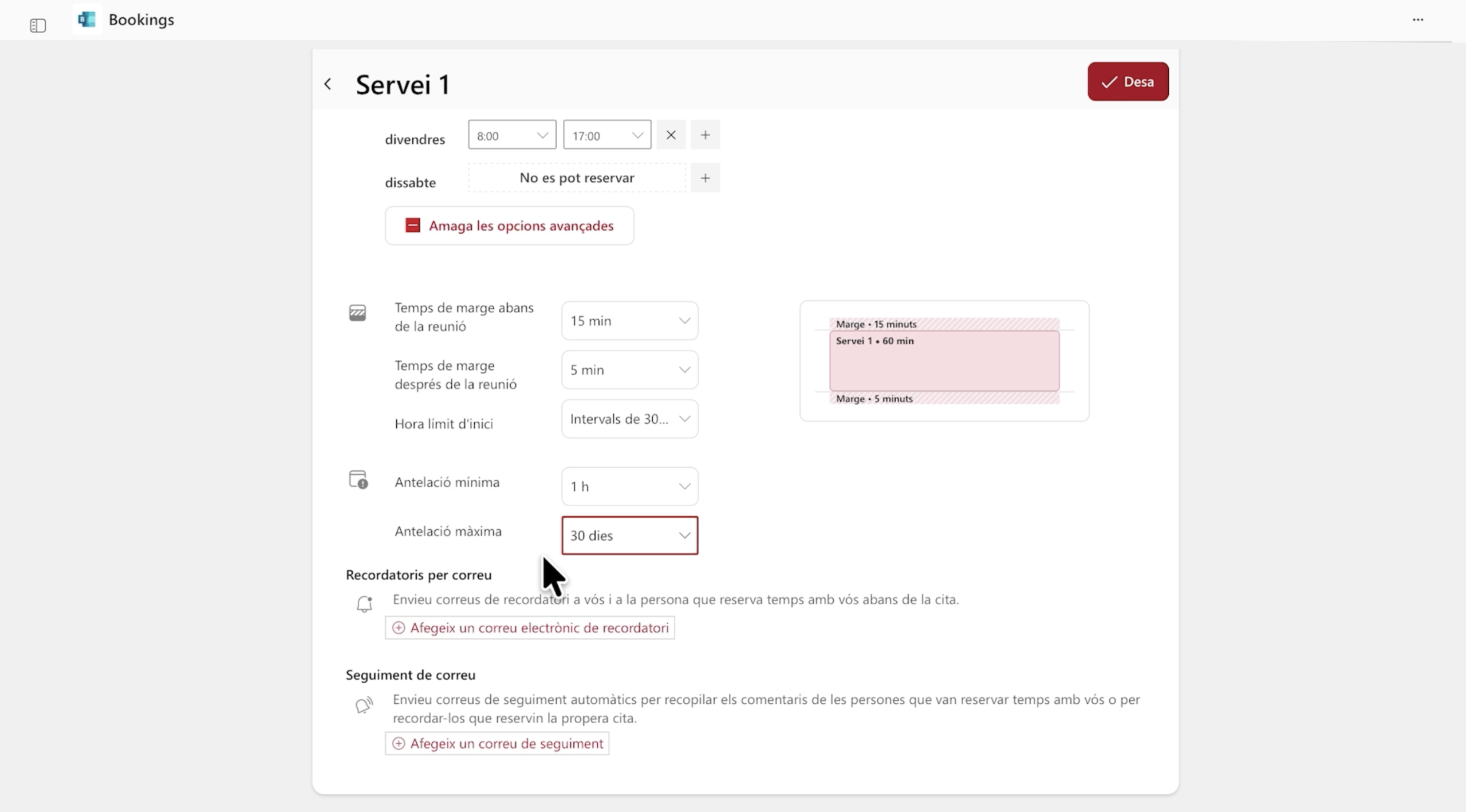The height and width of the screenshot is (812, 1466).
Task: Expand buffer before meeting 15 min dropdown
Action: tap(629, 321)
